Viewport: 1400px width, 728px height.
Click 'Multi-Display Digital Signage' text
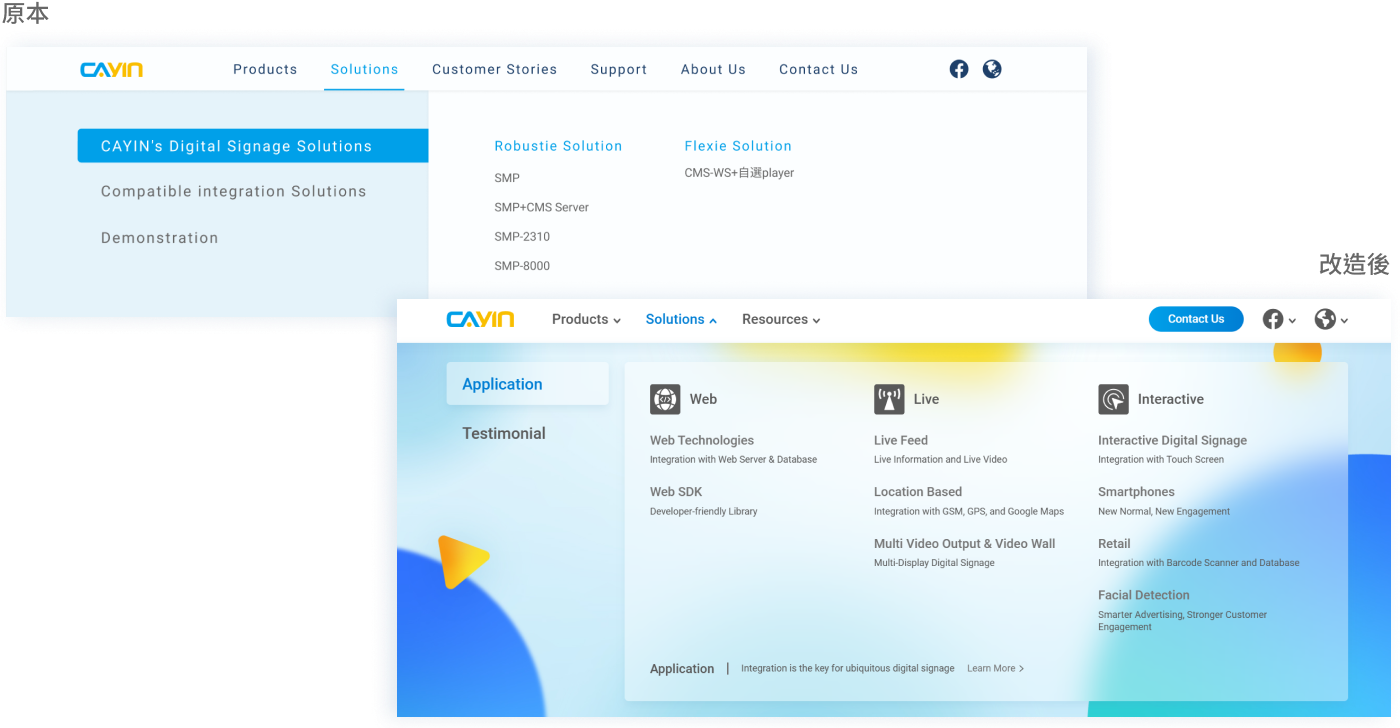click(934, 563)
